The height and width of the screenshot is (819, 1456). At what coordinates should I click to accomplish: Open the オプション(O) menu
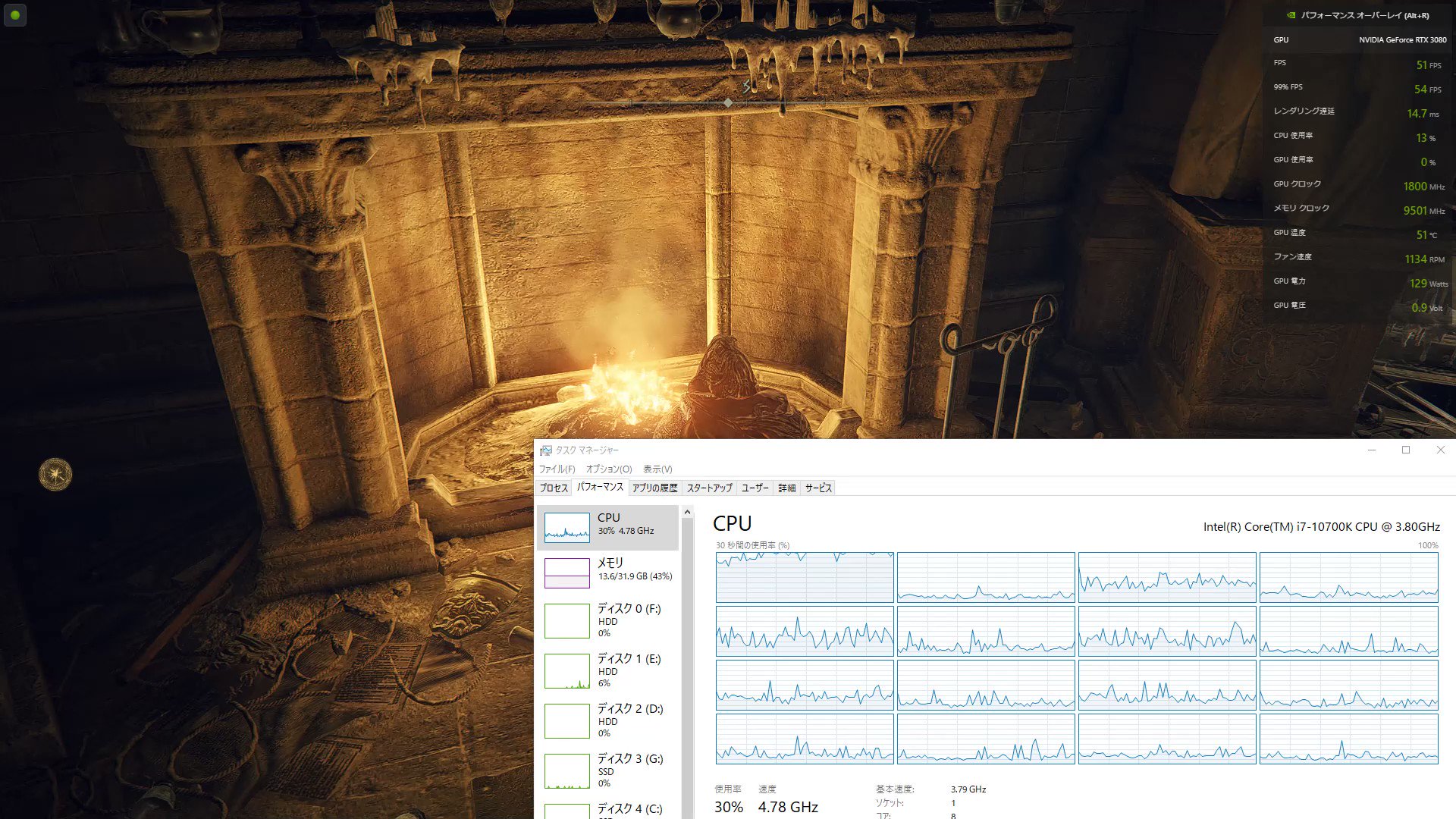point(609,469)
